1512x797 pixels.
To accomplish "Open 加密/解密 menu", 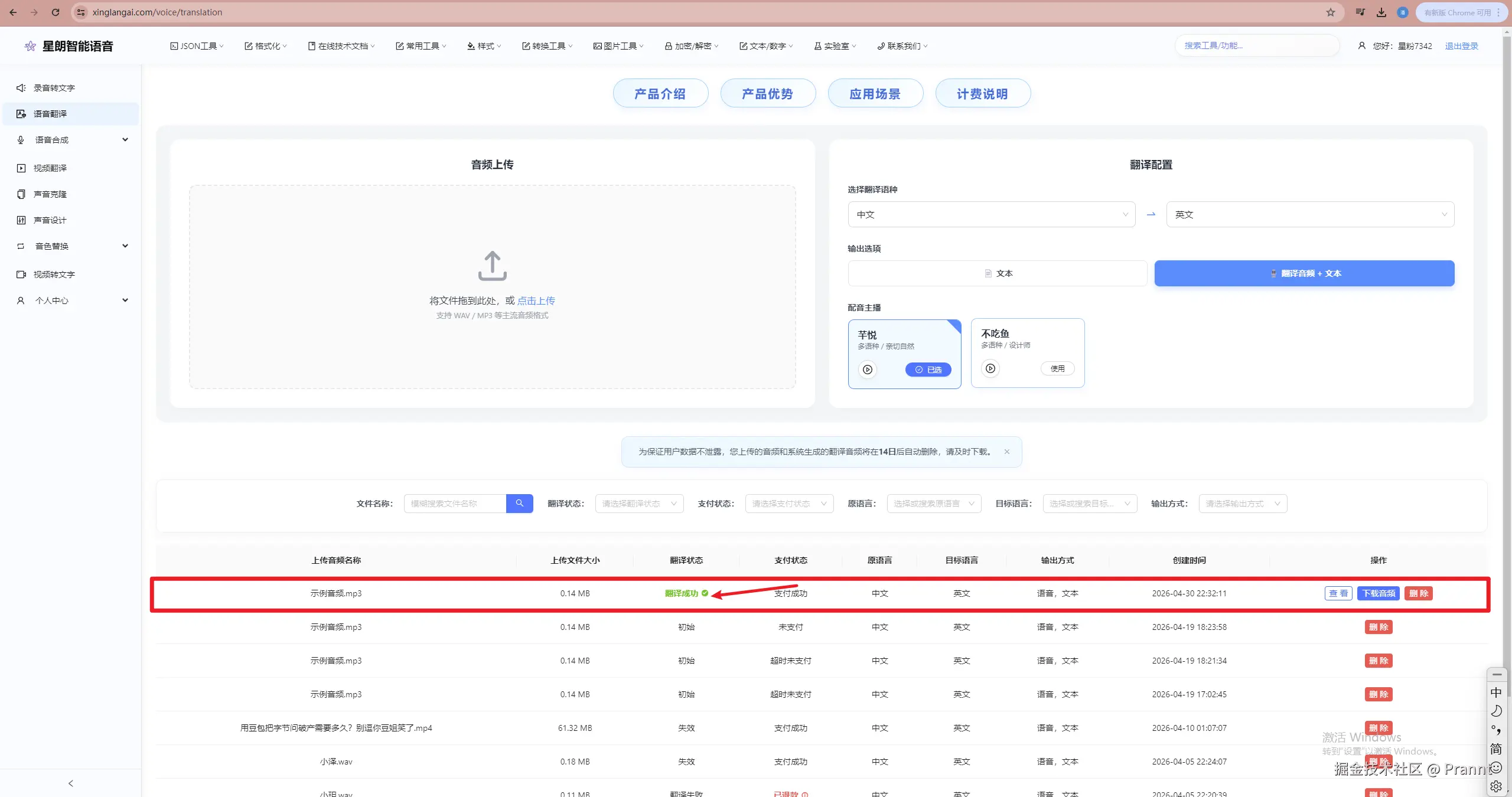I will (692, 46).
